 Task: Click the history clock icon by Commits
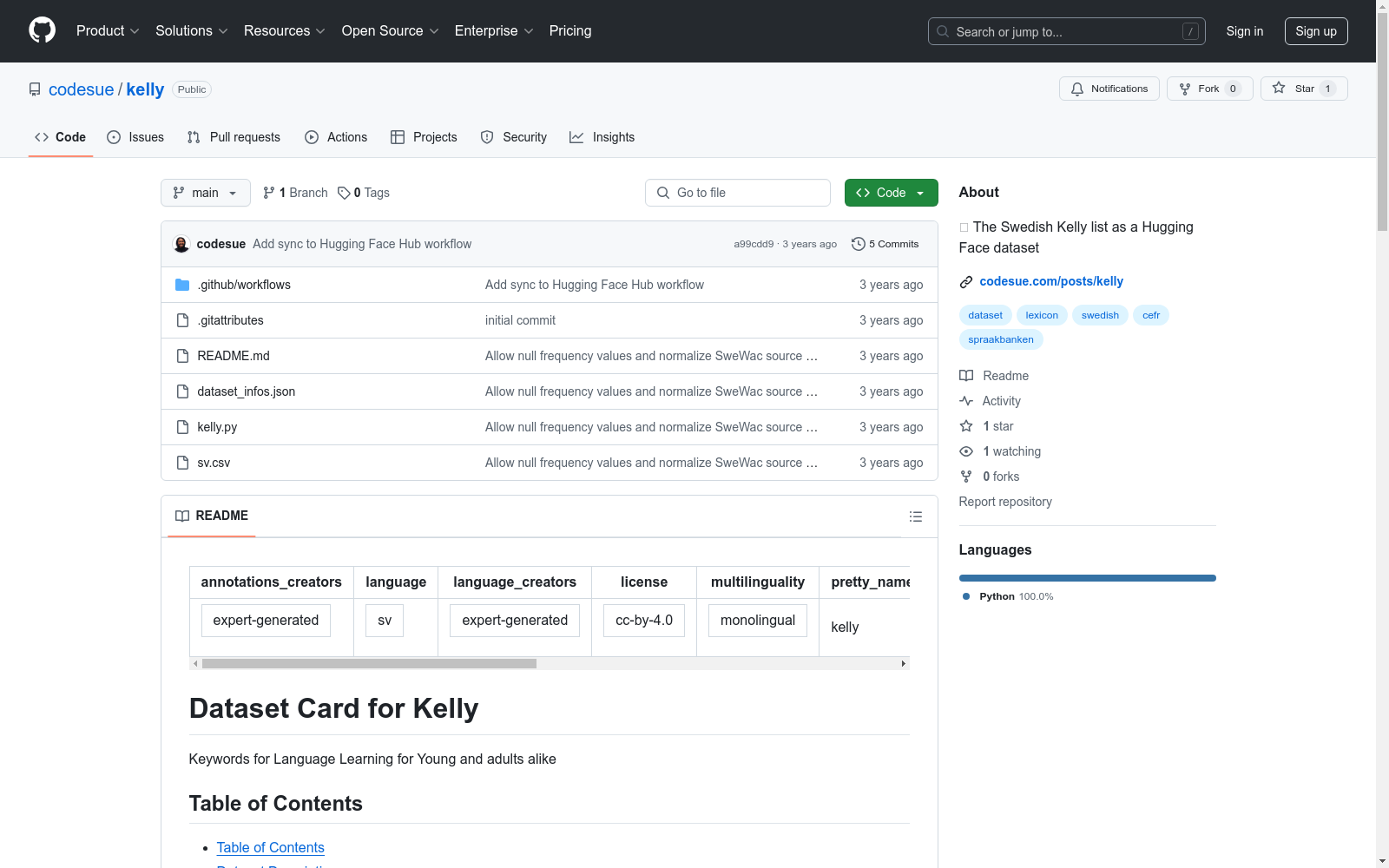coord(859,244)
